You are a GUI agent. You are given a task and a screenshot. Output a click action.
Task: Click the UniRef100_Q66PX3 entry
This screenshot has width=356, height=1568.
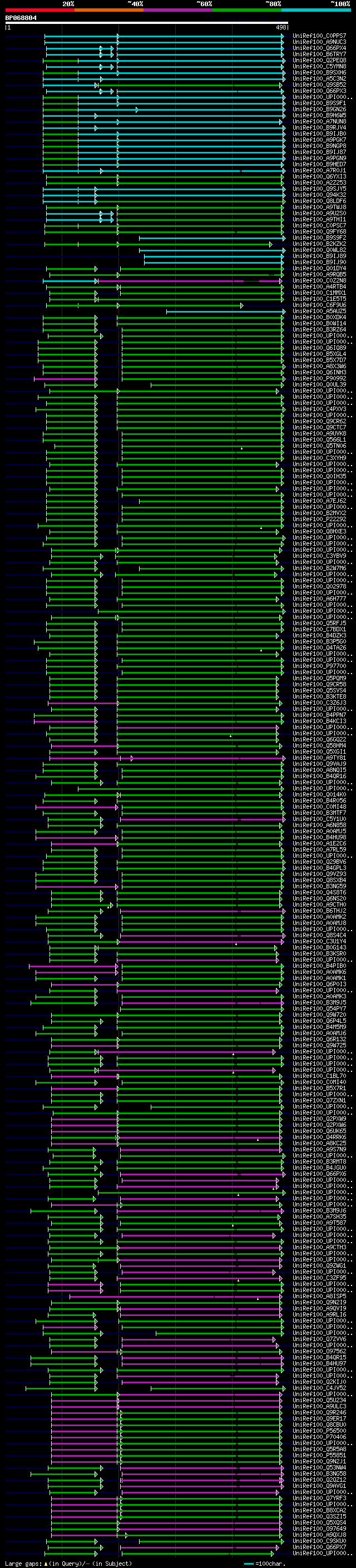pyautogui.click(x=319, y=91)
